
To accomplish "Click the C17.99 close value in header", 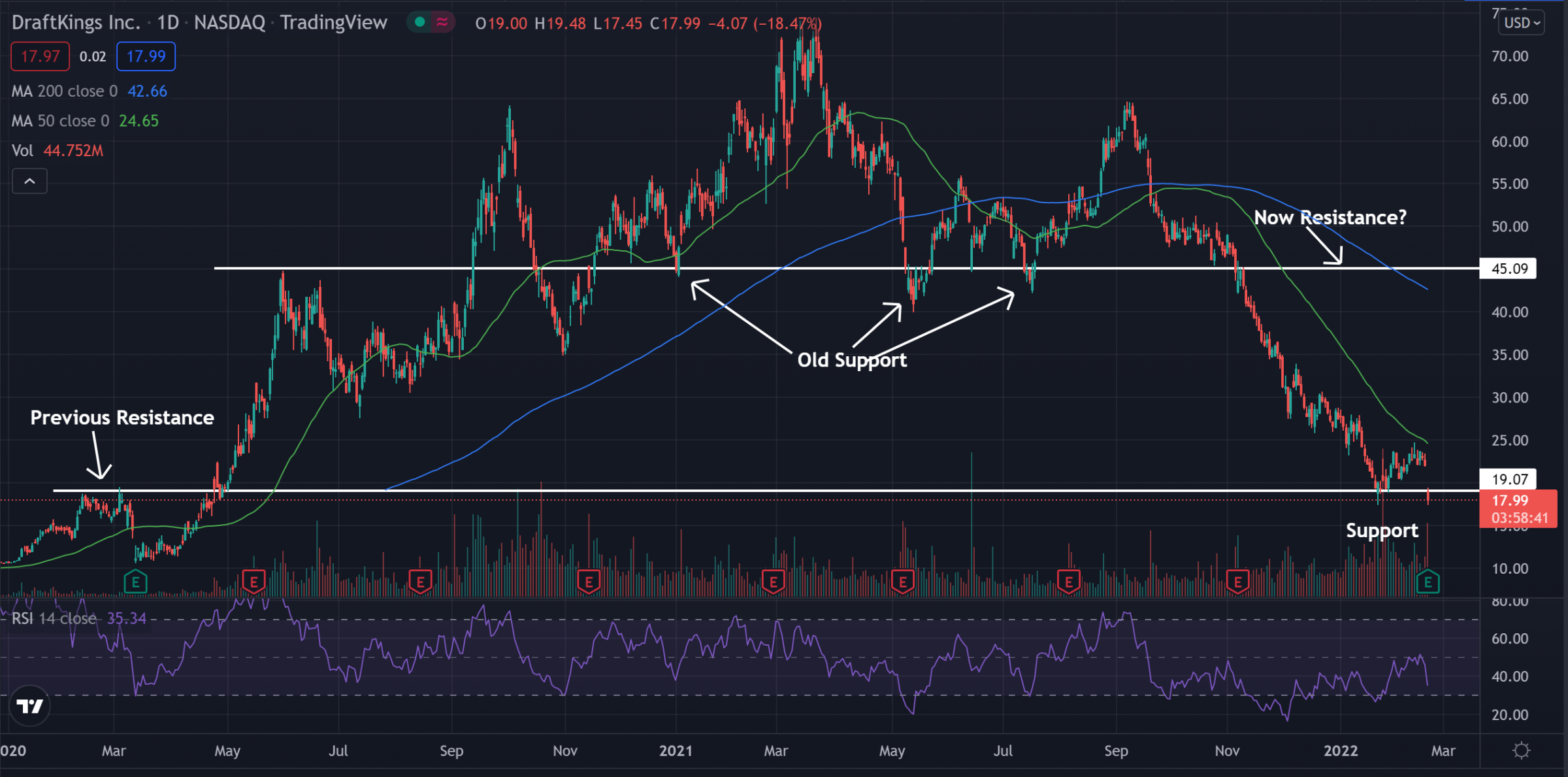I will [x=675, y=24].
